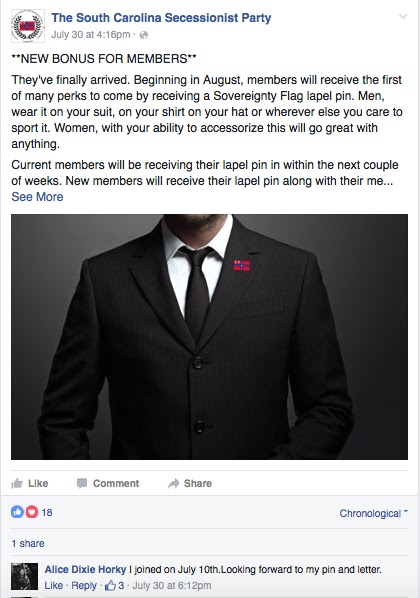
Task: Open Alice Dixie Horky's avatar thumbnail
Action: tap(24, 576)
